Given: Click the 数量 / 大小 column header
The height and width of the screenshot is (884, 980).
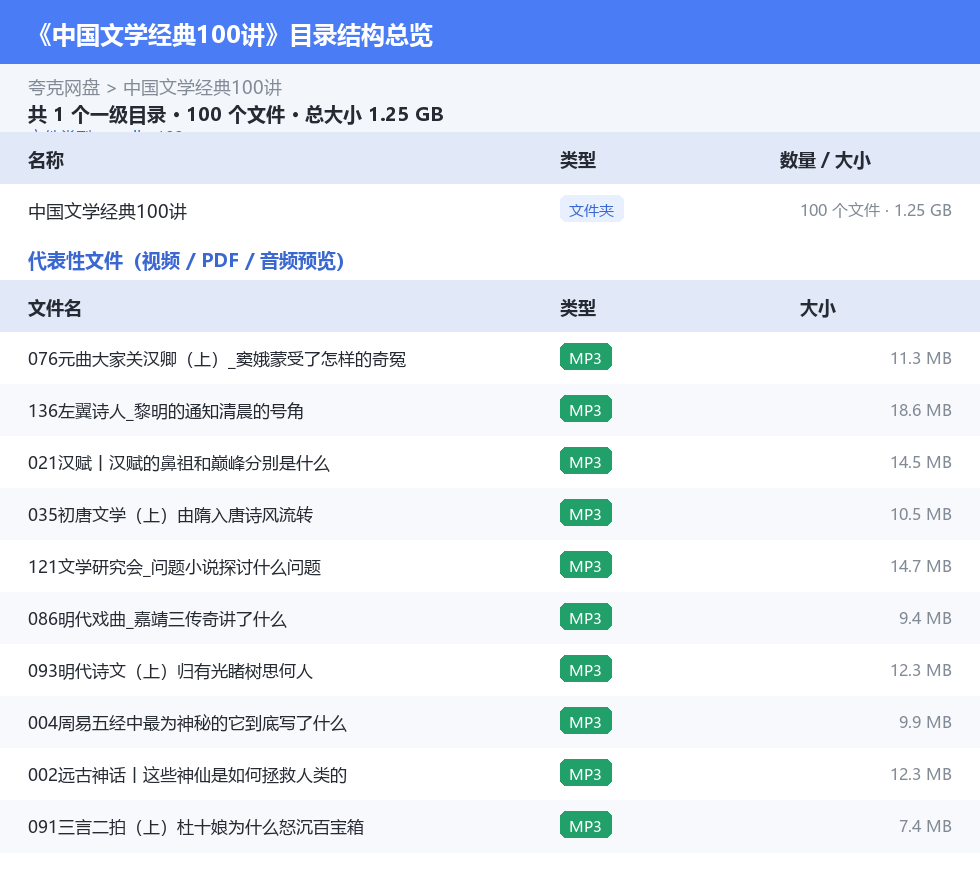Looking at the screenshot, I should [x=825, y=160].
